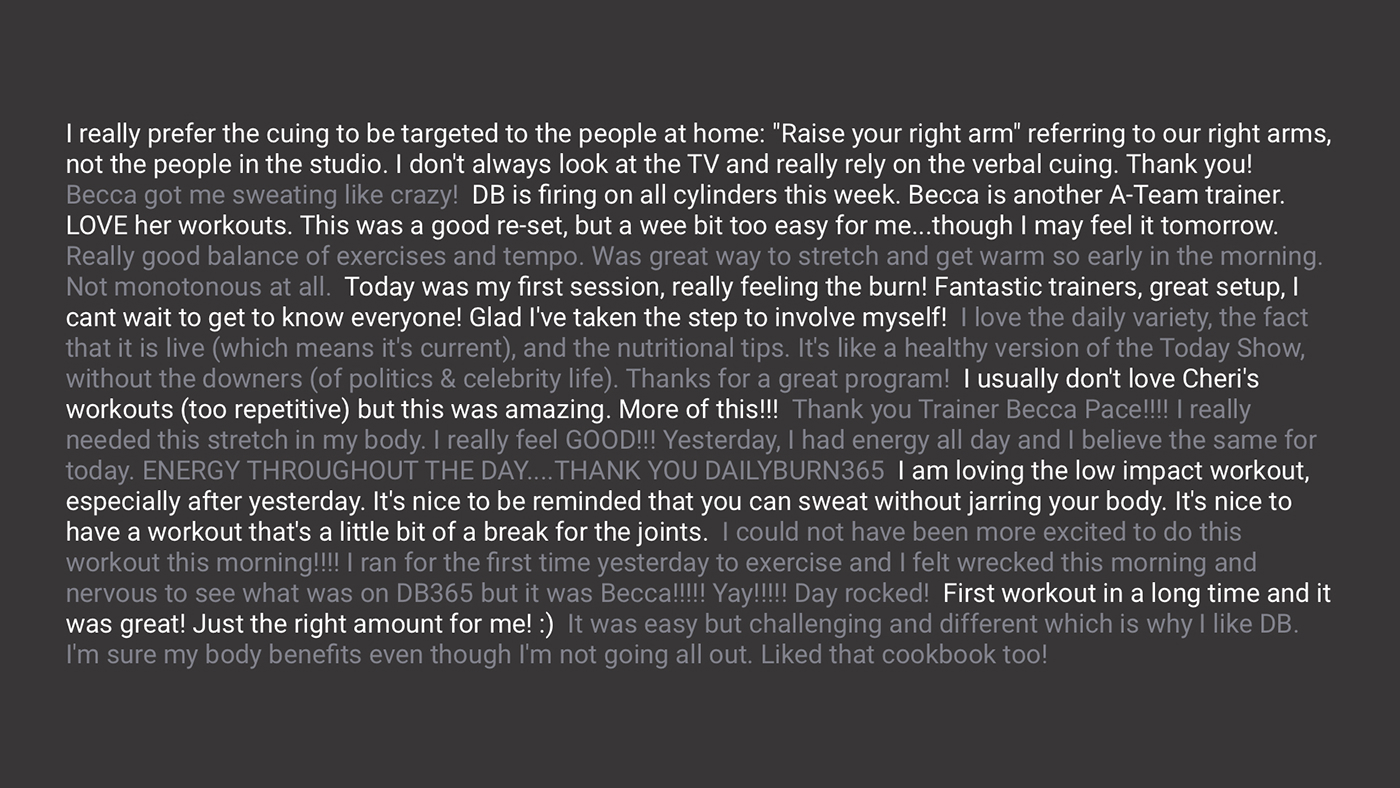Click 'Thank you Trainer Becca Pace!!!!' review

click(x=691, y=441)
